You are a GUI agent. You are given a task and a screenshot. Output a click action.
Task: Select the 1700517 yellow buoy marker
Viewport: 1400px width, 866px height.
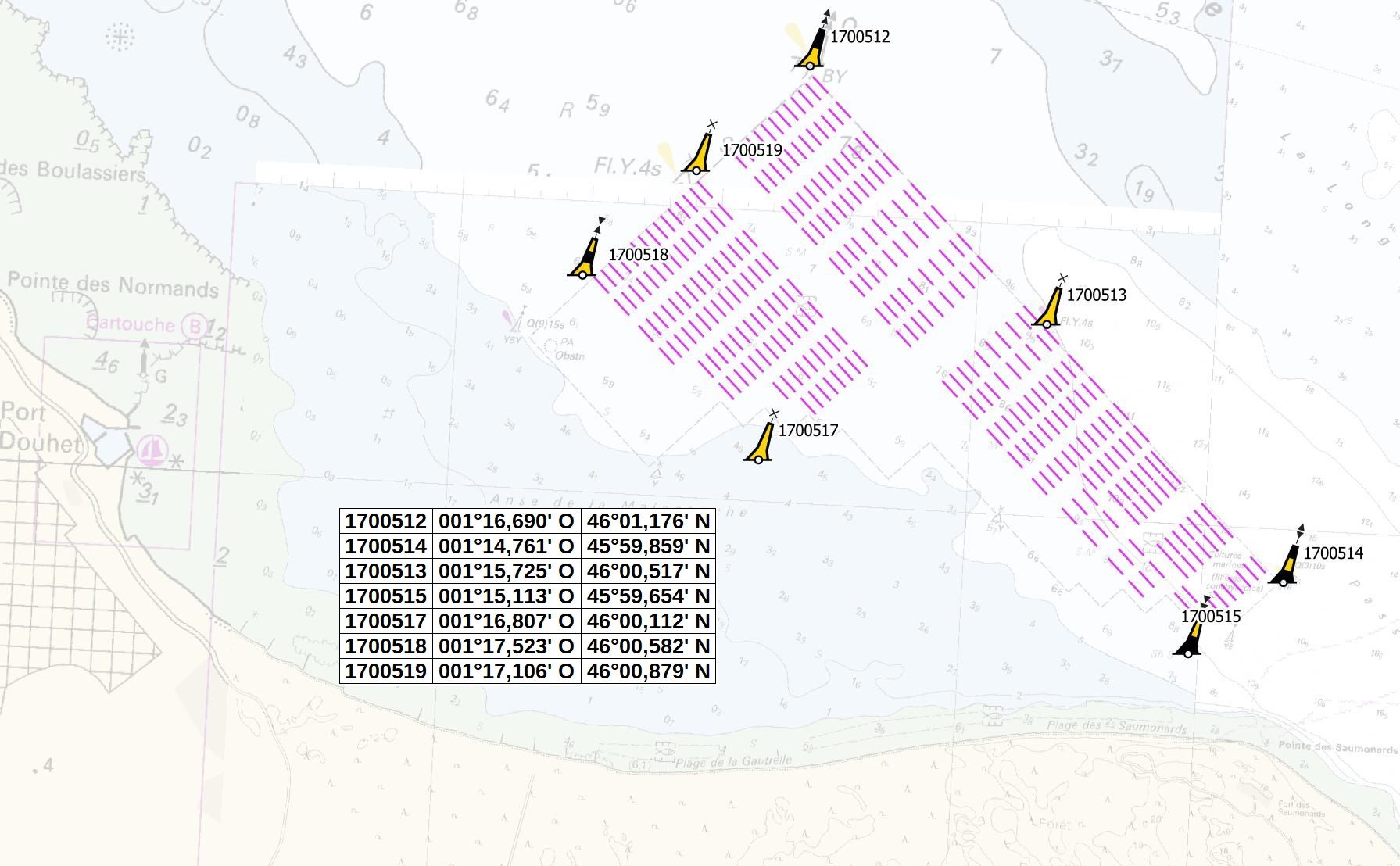[758, 446]
